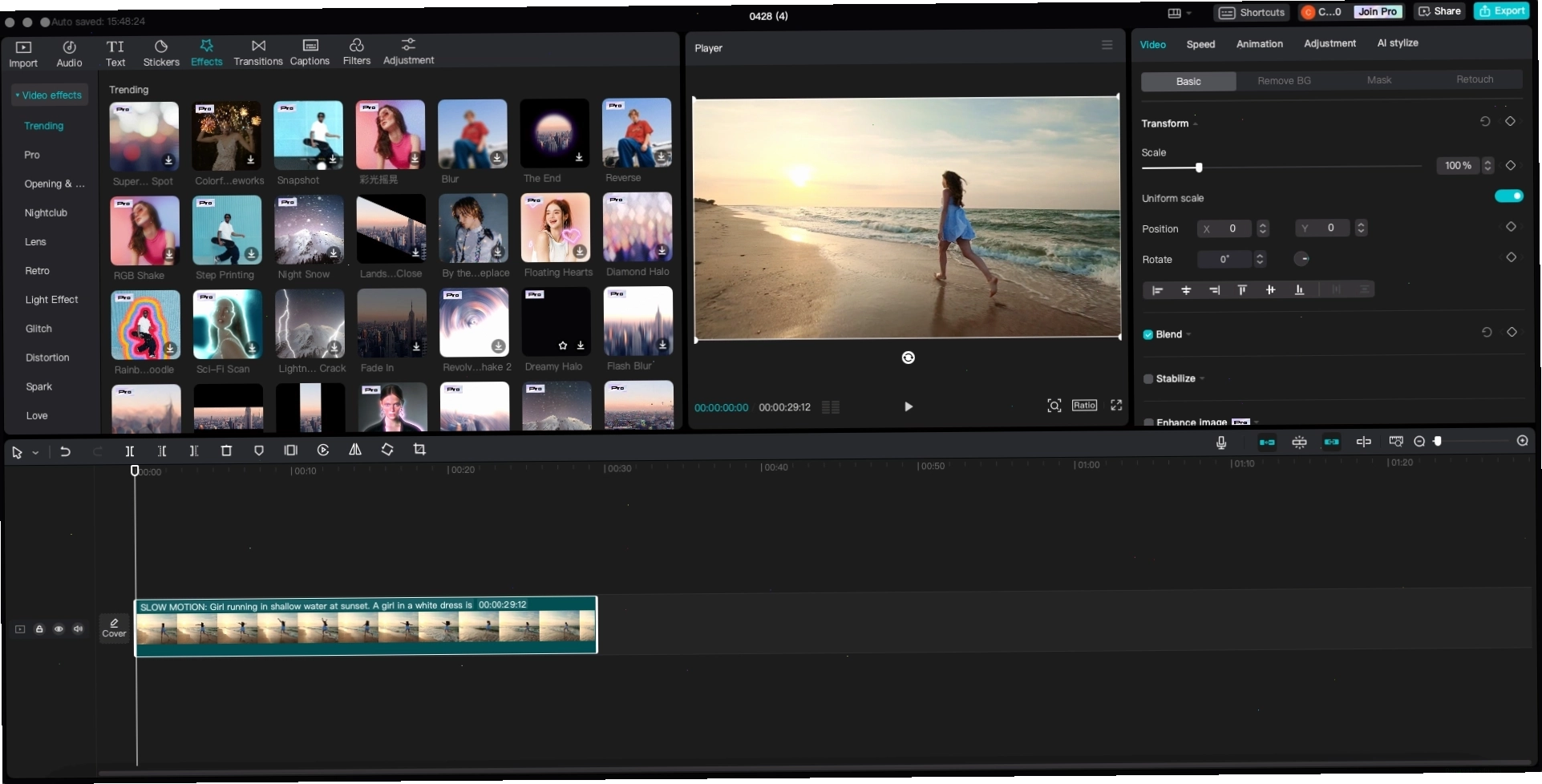This screenshot has width=1542, height=784.
Task: Enable the Stabilize checkbox
Action: tap(1148, 379)
